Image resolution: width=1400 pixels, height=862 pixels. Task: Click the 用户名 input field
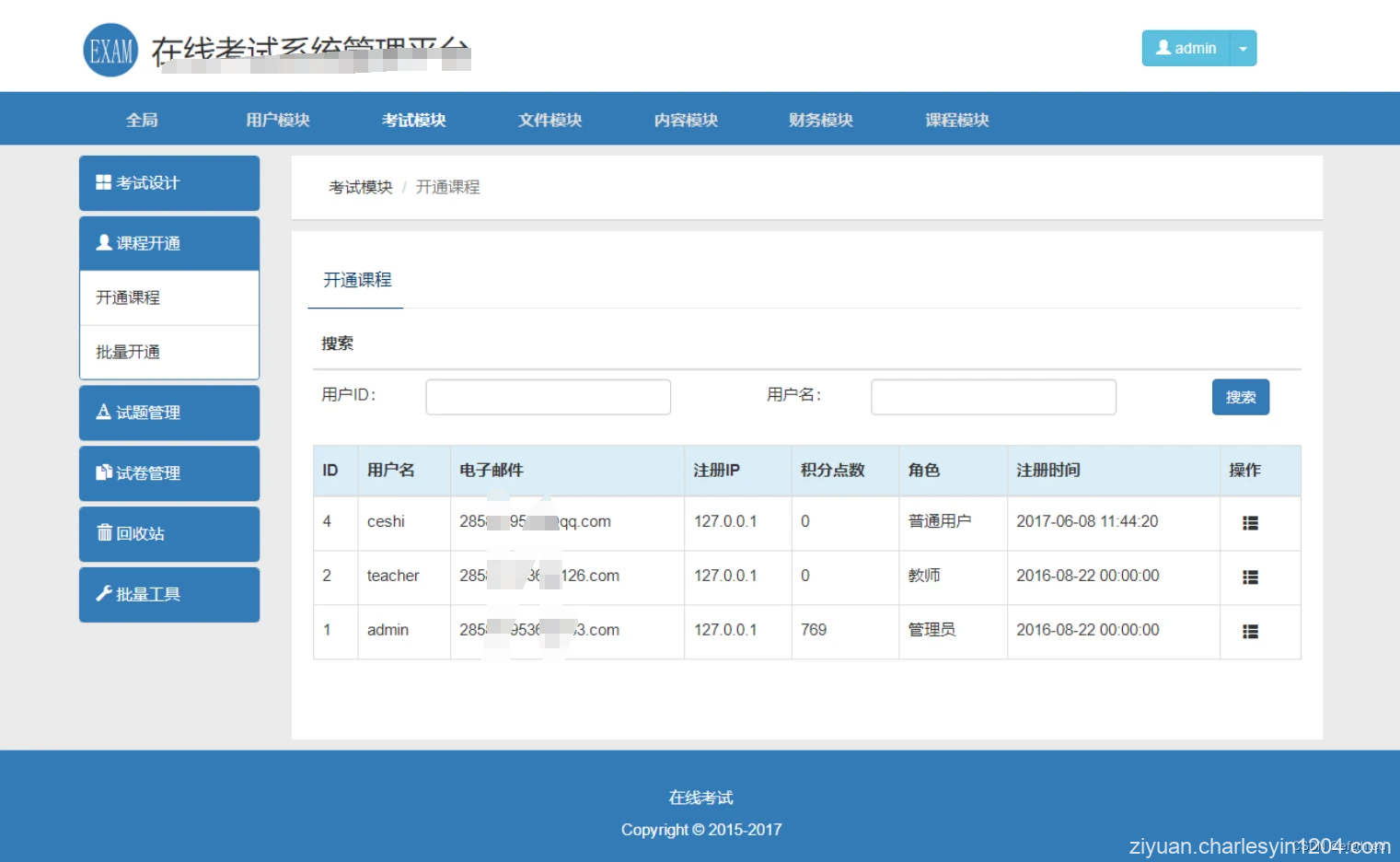[993, 396]
